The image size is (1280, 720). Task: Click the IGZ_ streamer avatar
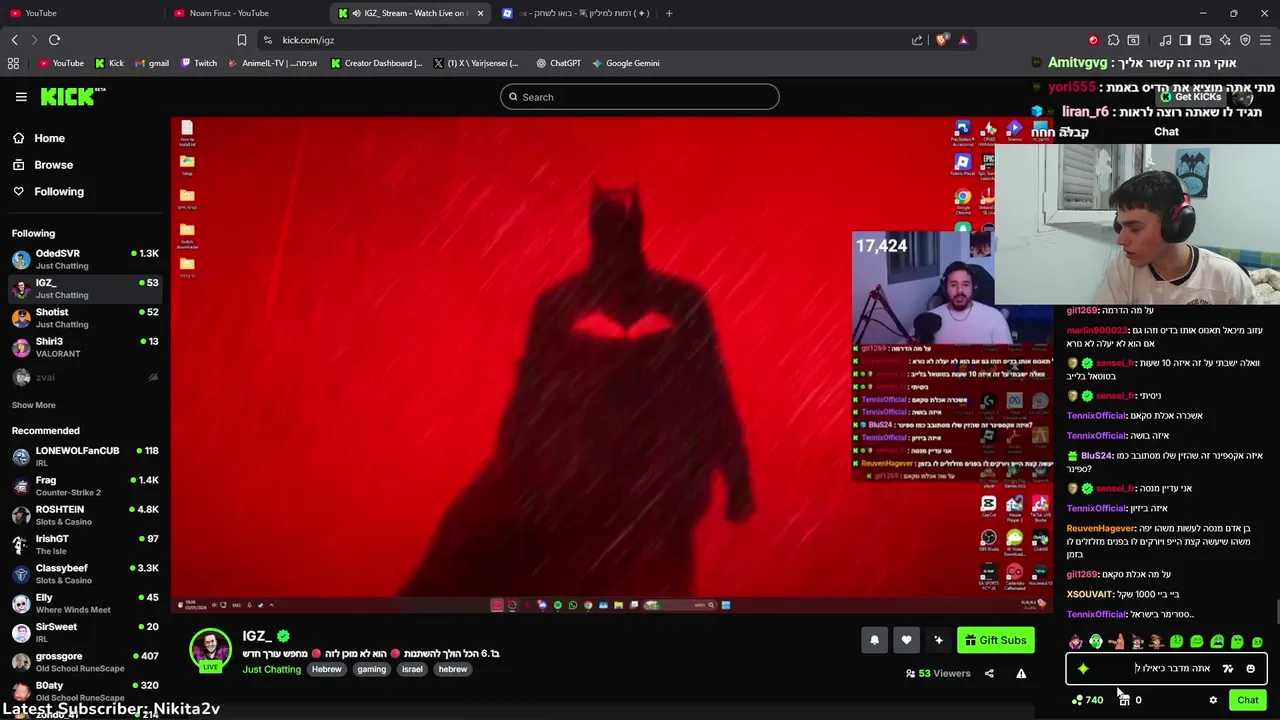click(x=211, y=650)
